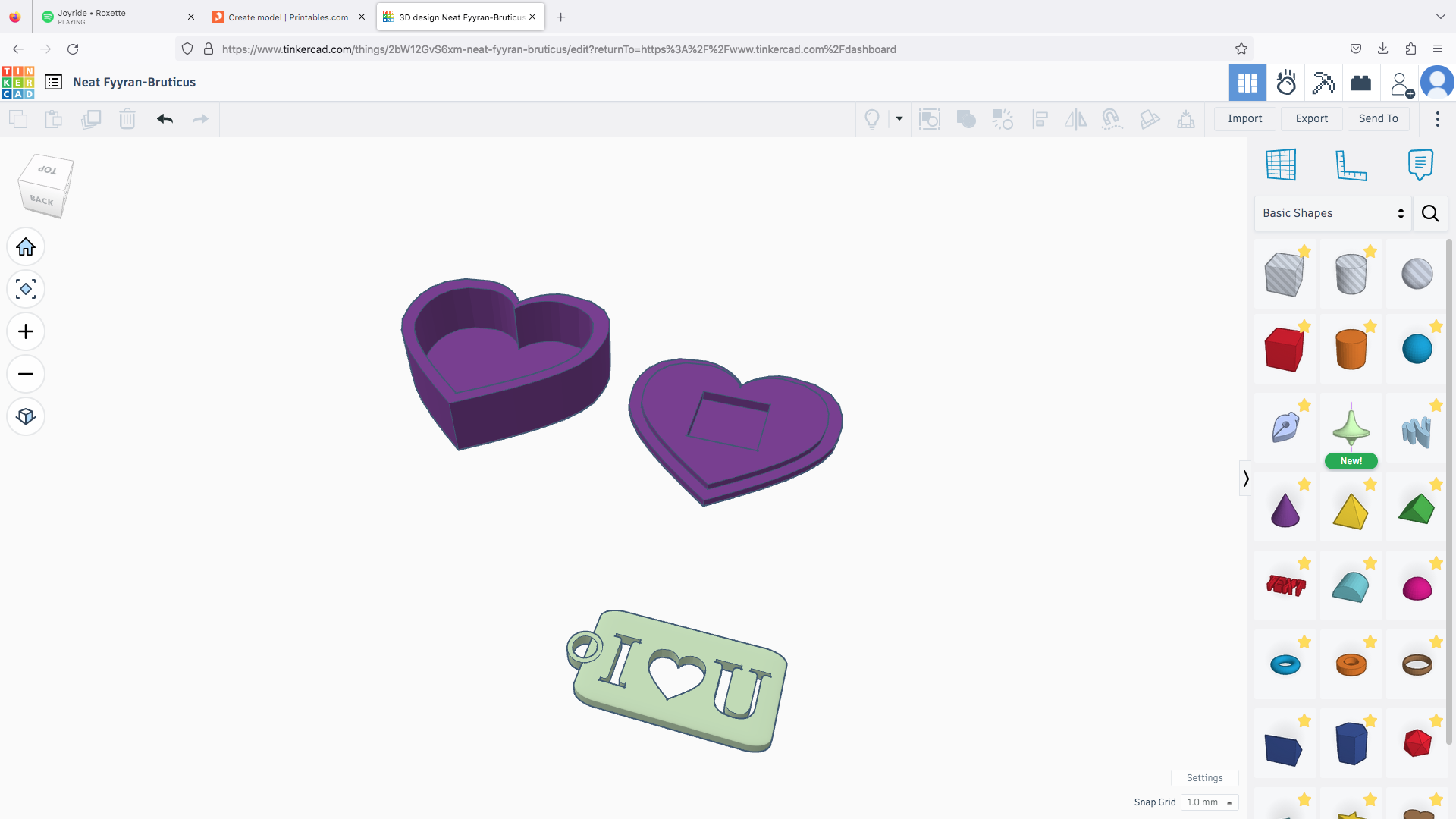Viewport: 1456px width, 819px height.
Task: Open the Snap Grid value dropdown
Action: [1209, 802]
